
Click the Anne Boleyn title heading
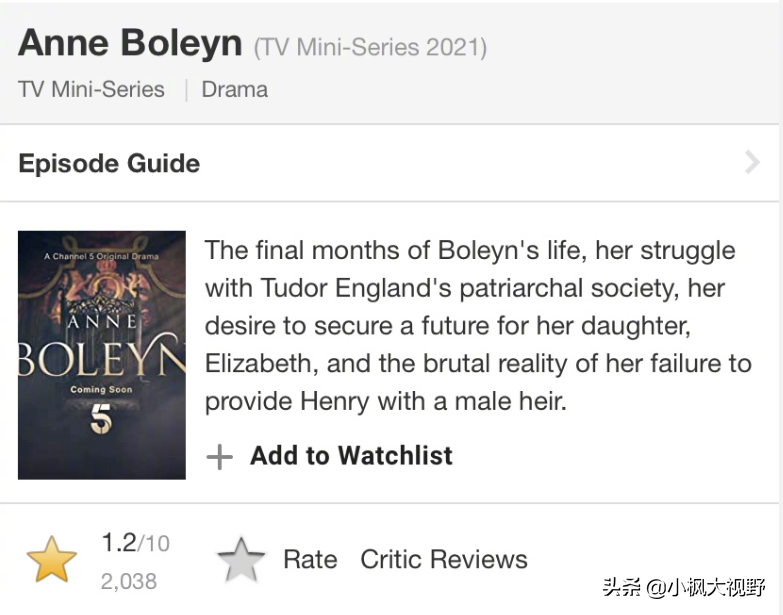[130, 44]
